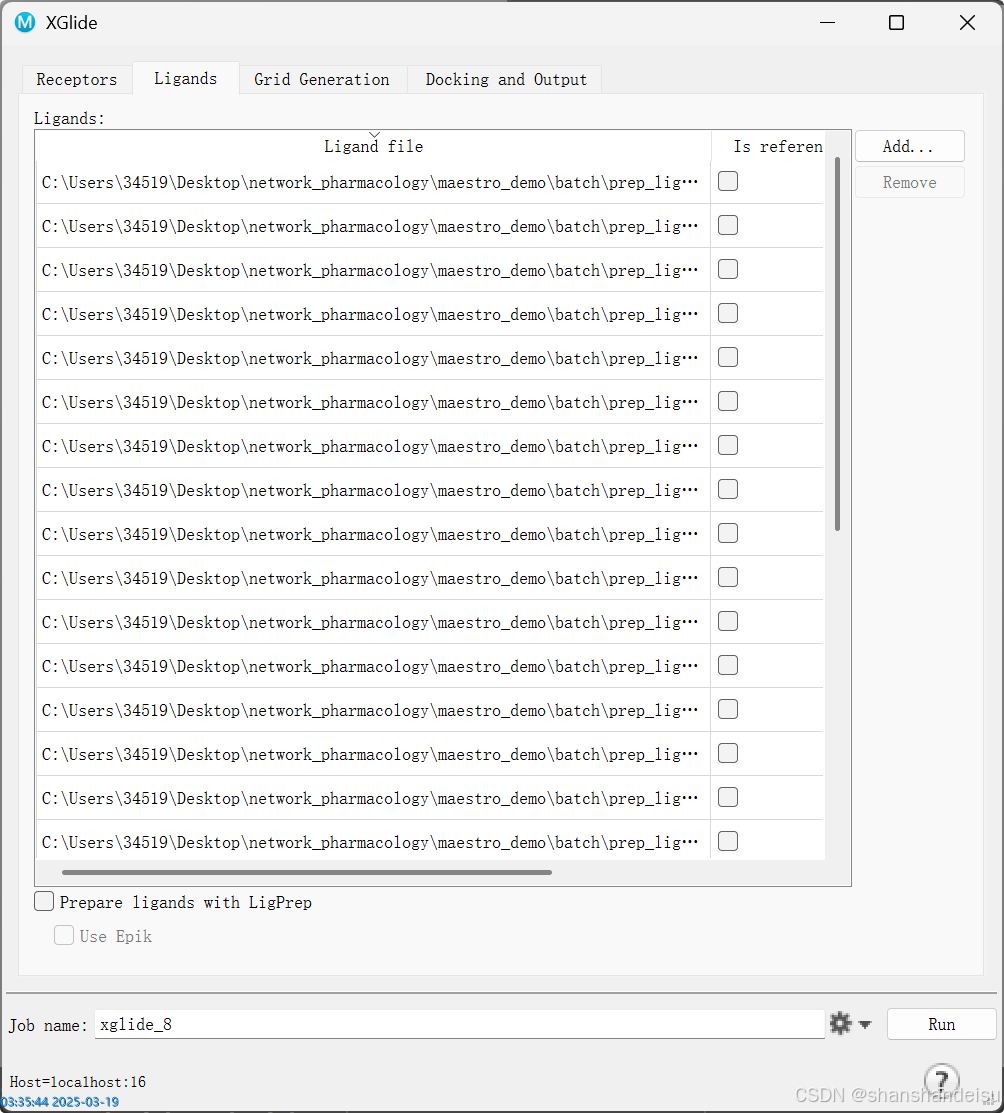Viewport: 1004px width, 1113px height.
Task: Click the sort arrow above Ligand file header
Action: (x=374, y=134)
